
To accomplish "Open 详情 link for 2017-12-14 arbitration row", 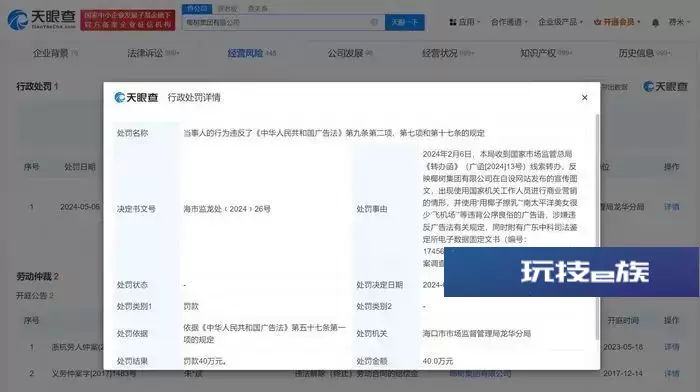I will (x=671, y=373).
